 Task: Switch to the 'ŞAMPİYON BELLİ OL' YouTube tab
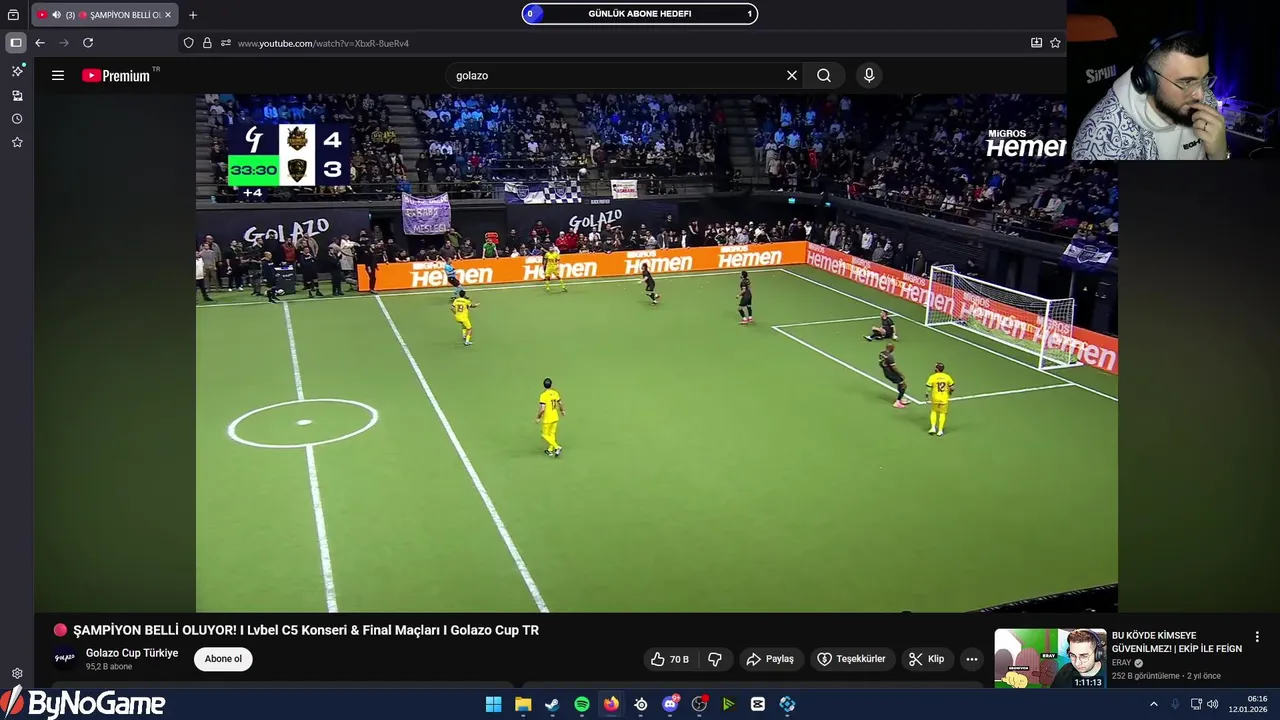(105, 15)
